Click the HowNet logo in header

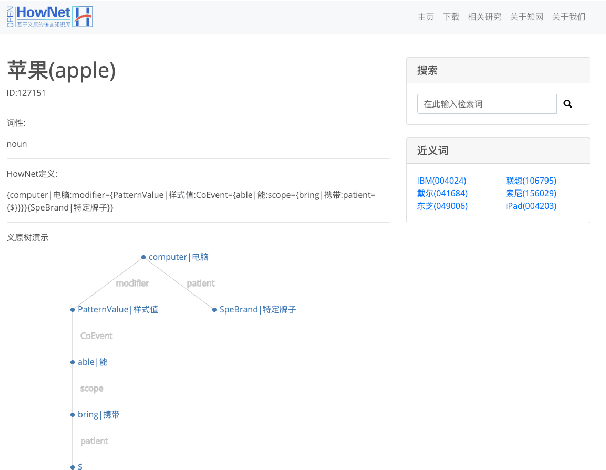coord(48,15)
